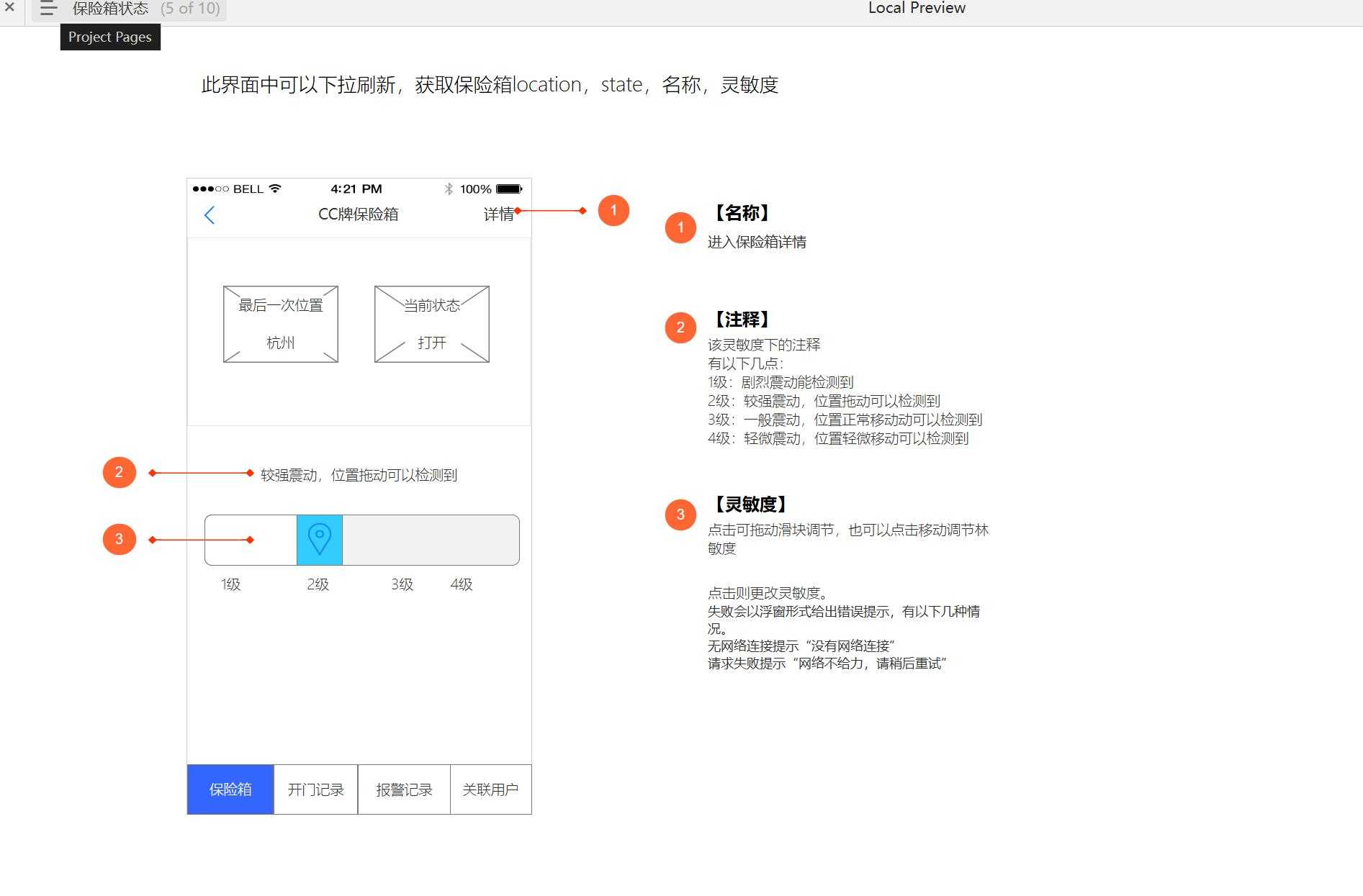
Task: Click the Wi-Fi icon next to BELL
Action: point(274,189)
